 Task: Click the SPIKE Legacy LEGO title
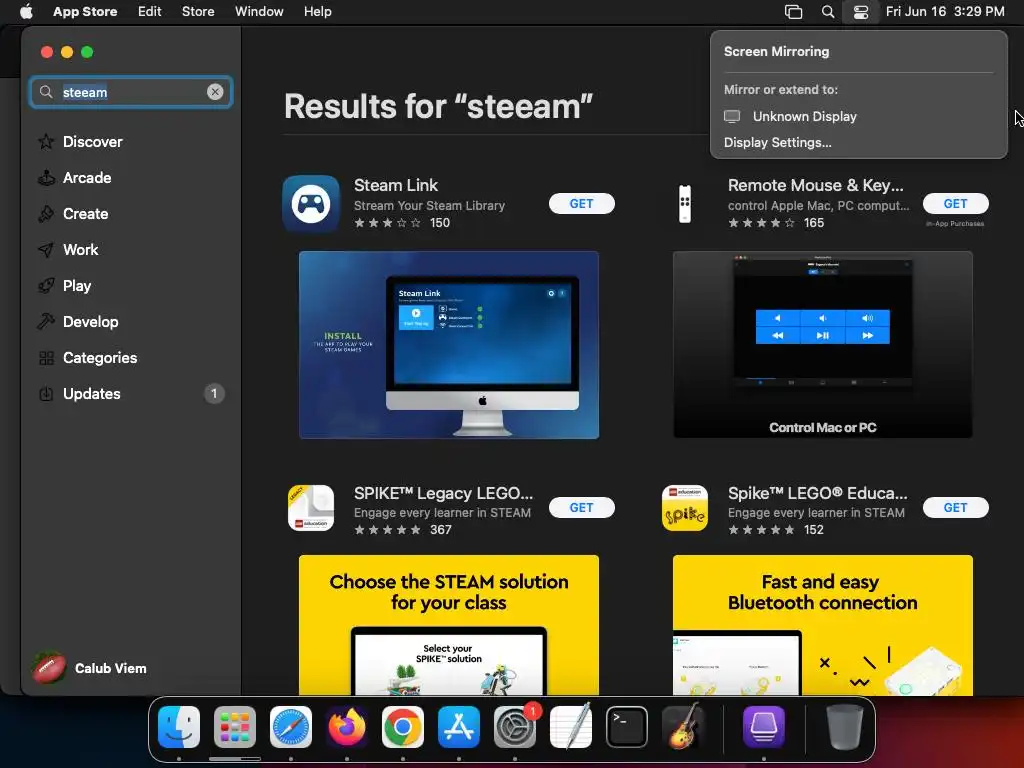pos(443,493)
